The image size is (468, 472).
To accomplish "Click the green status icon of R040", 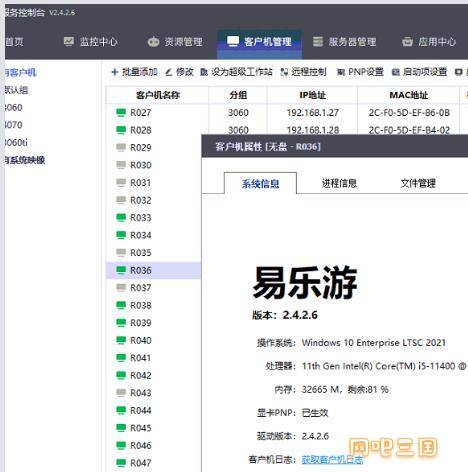I will click(x=121, y=340).
